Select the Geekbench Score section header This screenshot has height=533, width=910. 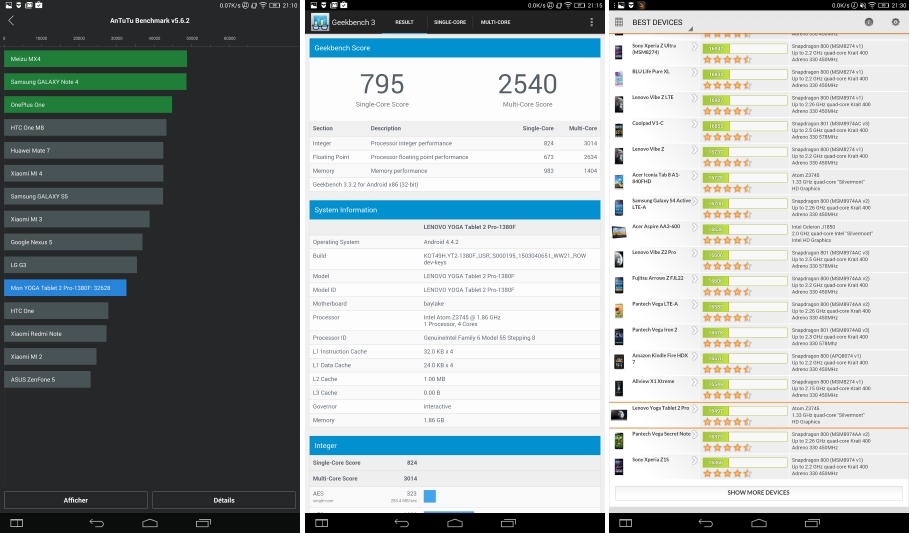point(455,48)
